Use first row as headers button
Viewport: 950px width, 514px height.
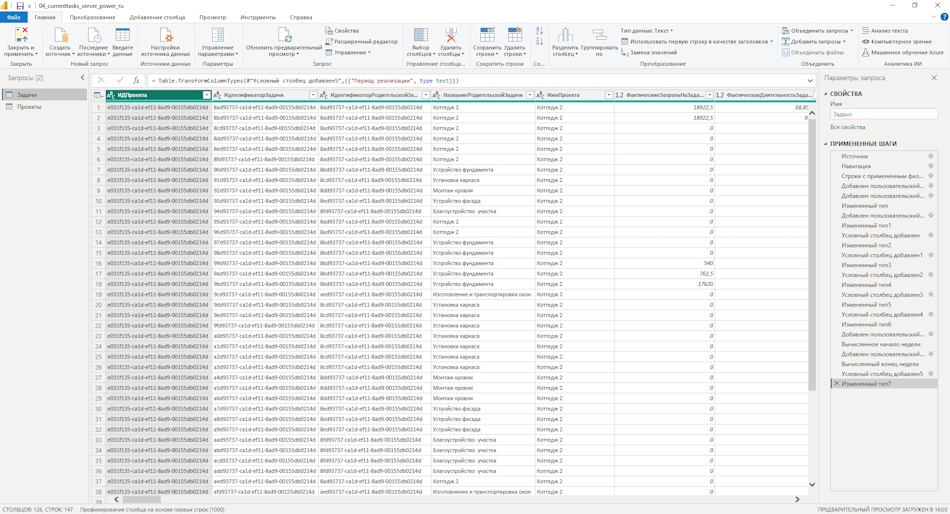pyautogui.click(x=697, y=41)
